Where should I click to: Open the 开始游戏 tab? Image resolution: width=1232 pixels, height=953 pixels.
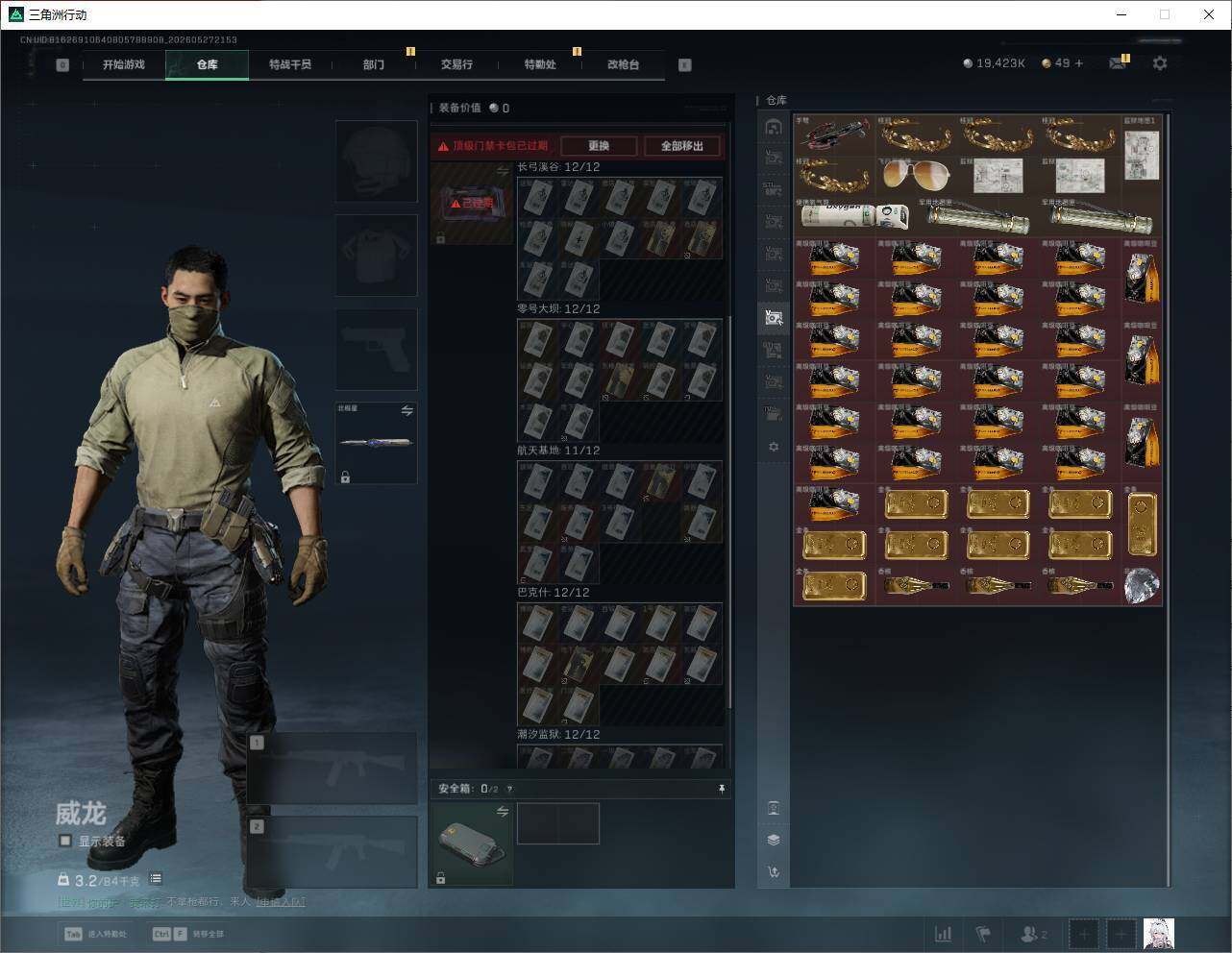coord(124,64)
